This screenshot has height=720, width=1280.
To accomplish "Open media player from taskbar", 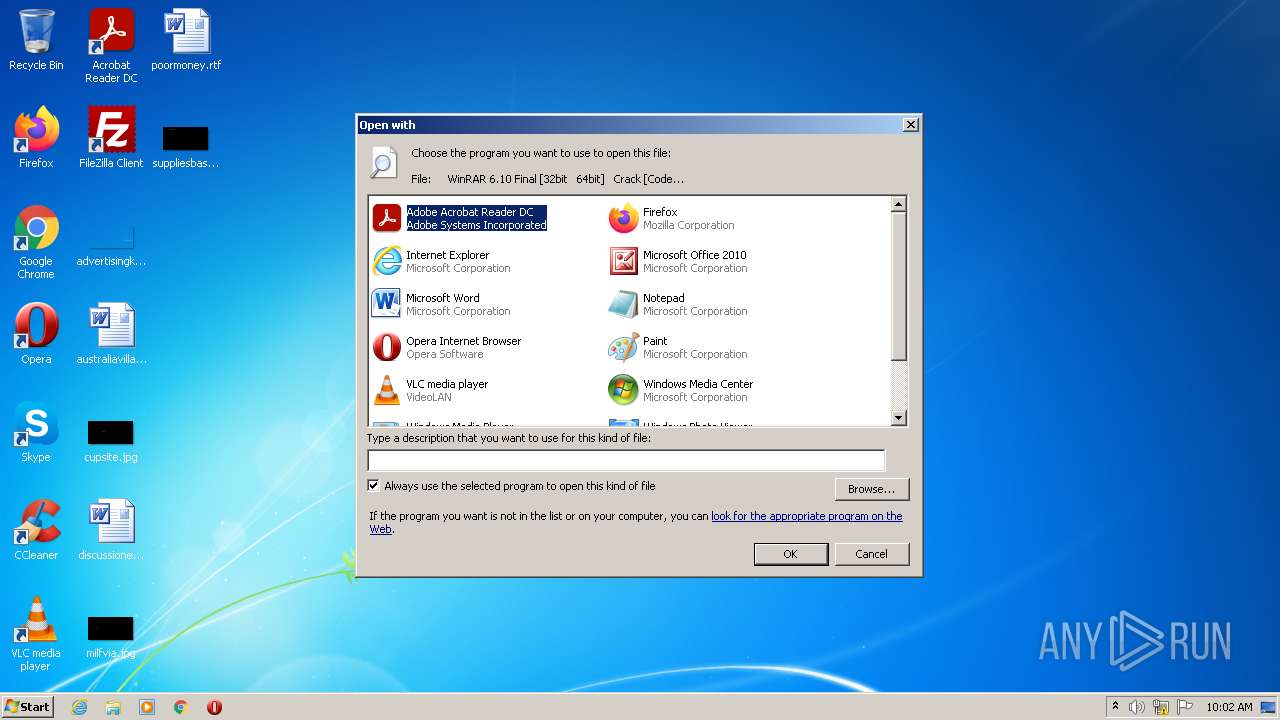I will [x=147, y=707].
